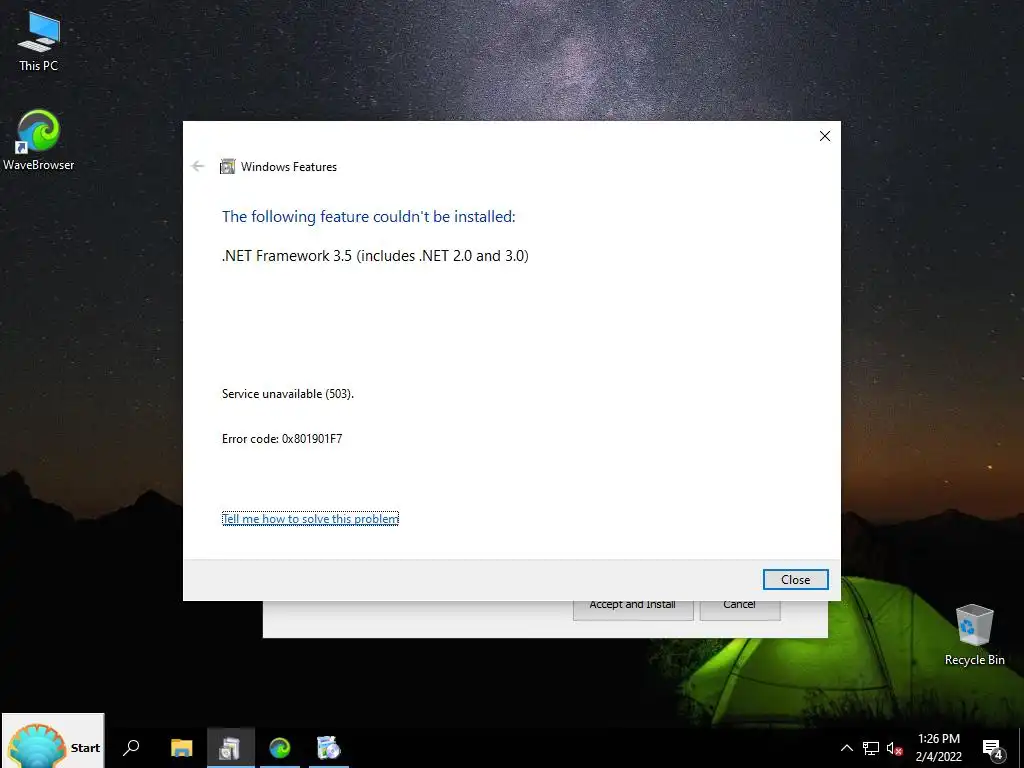Show hidden system tray icons

coord(846,748)
